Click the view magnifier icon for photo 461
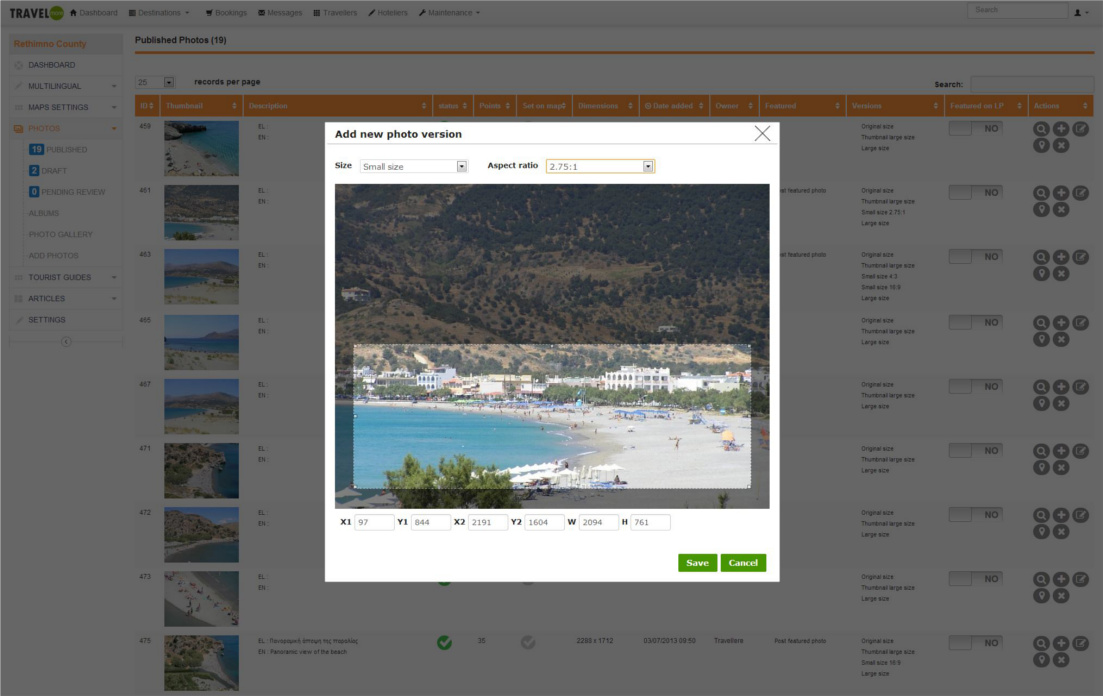This screenshot has width=1103, height=696. point(1041,193)
